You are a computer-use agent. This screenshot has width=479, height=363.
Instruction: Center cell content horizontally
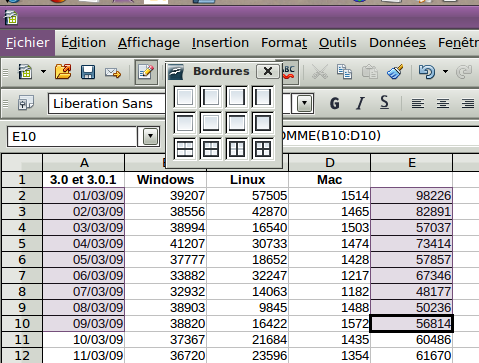tap(443, 104)
